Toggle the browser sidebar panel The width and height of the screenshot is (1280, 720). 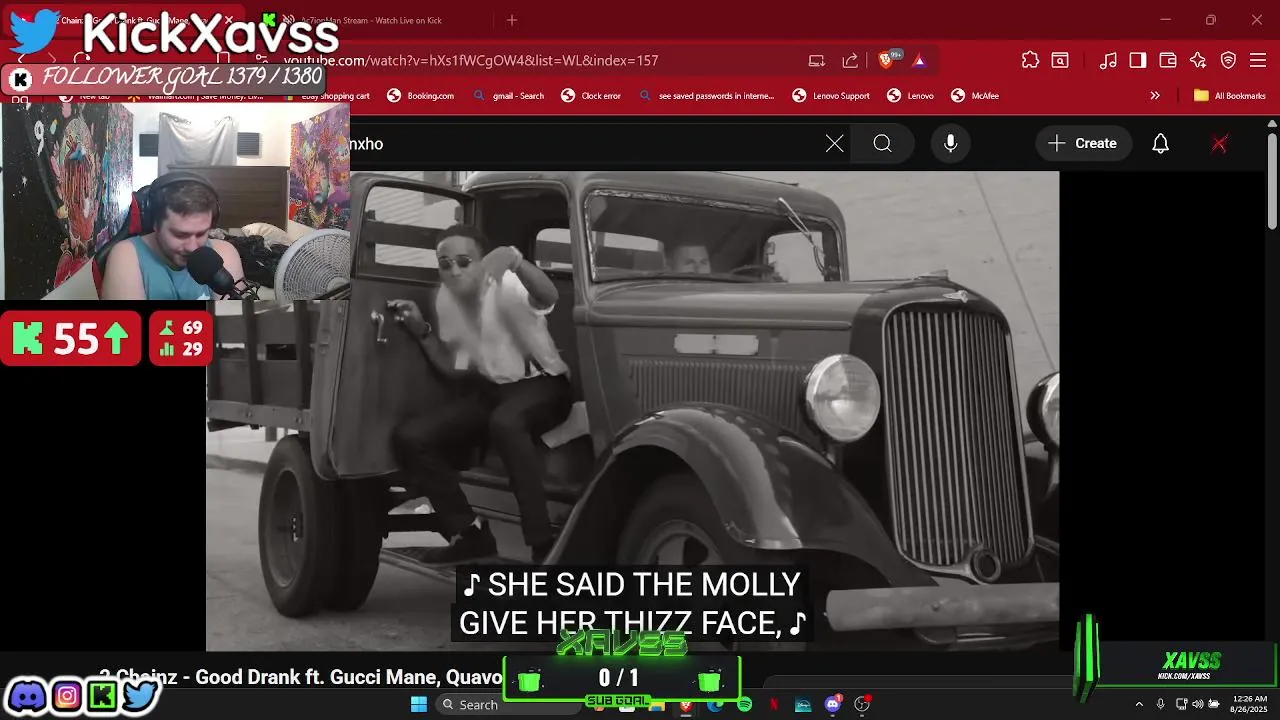1138,60
